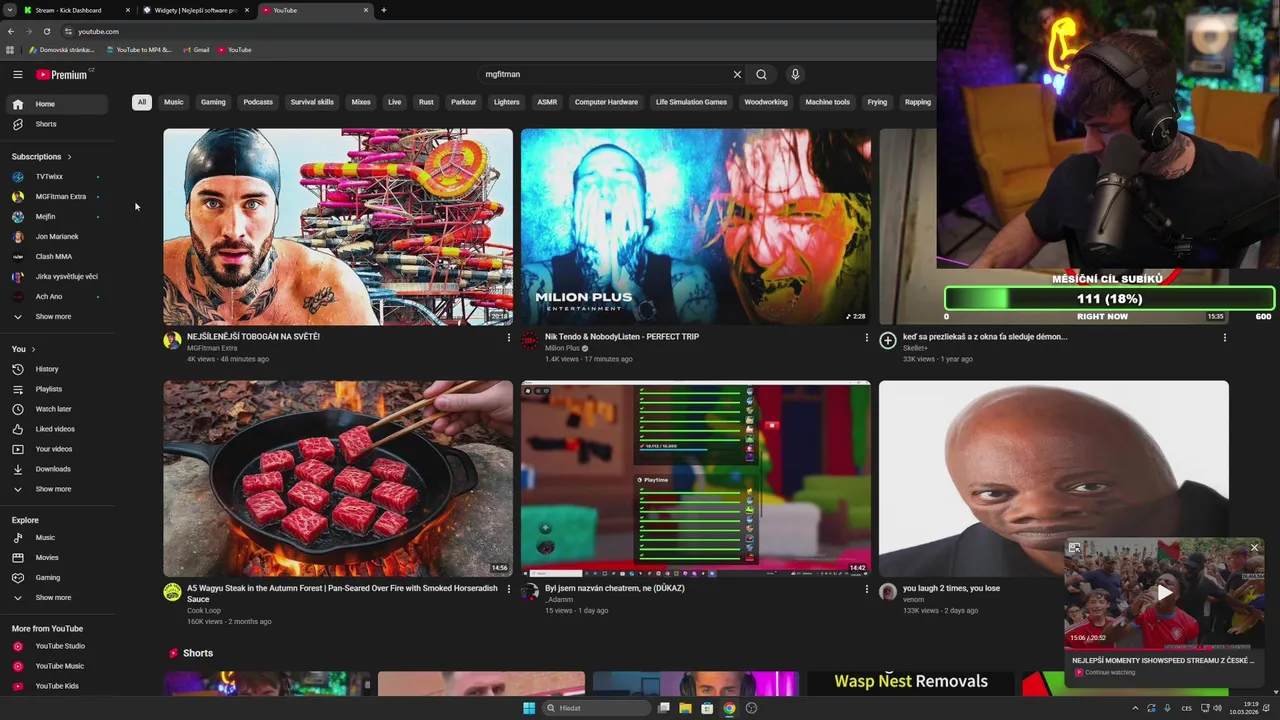Click the browser address bar
Viewport: 1280px width, 720px height.
coord(500,31)
